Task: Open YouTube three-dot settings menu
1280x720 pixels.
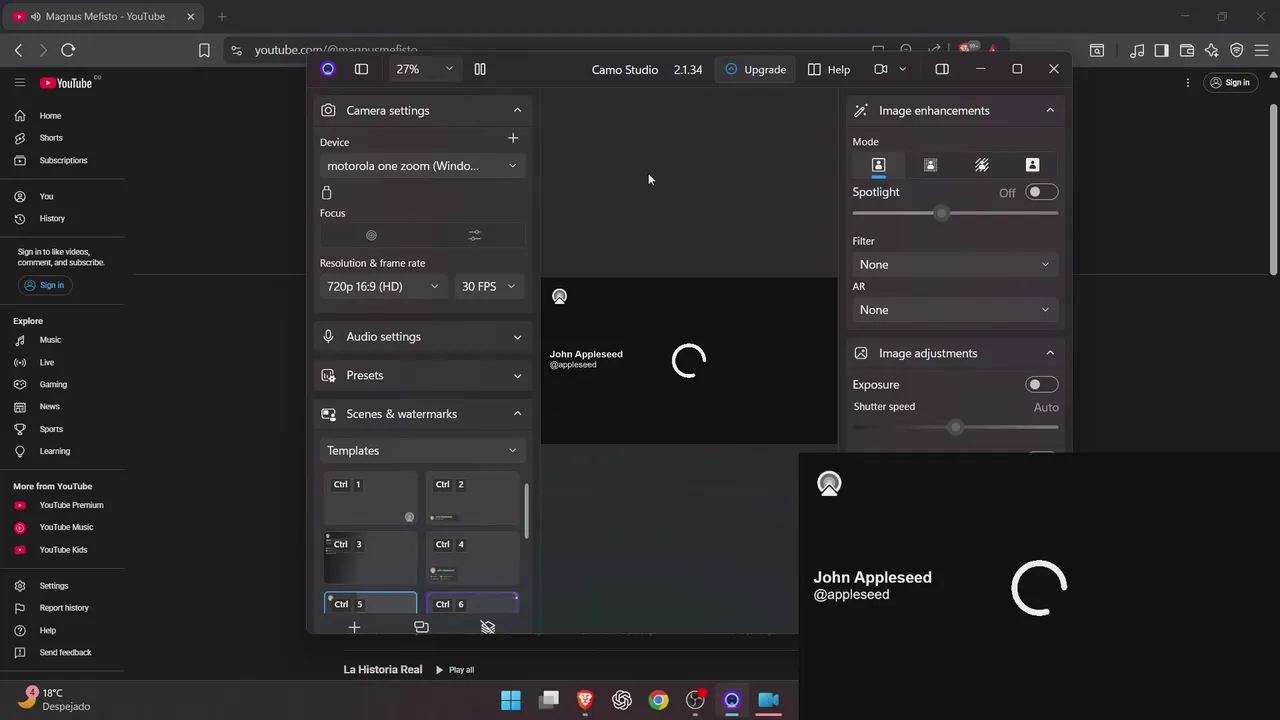Action: (1188, 83)
